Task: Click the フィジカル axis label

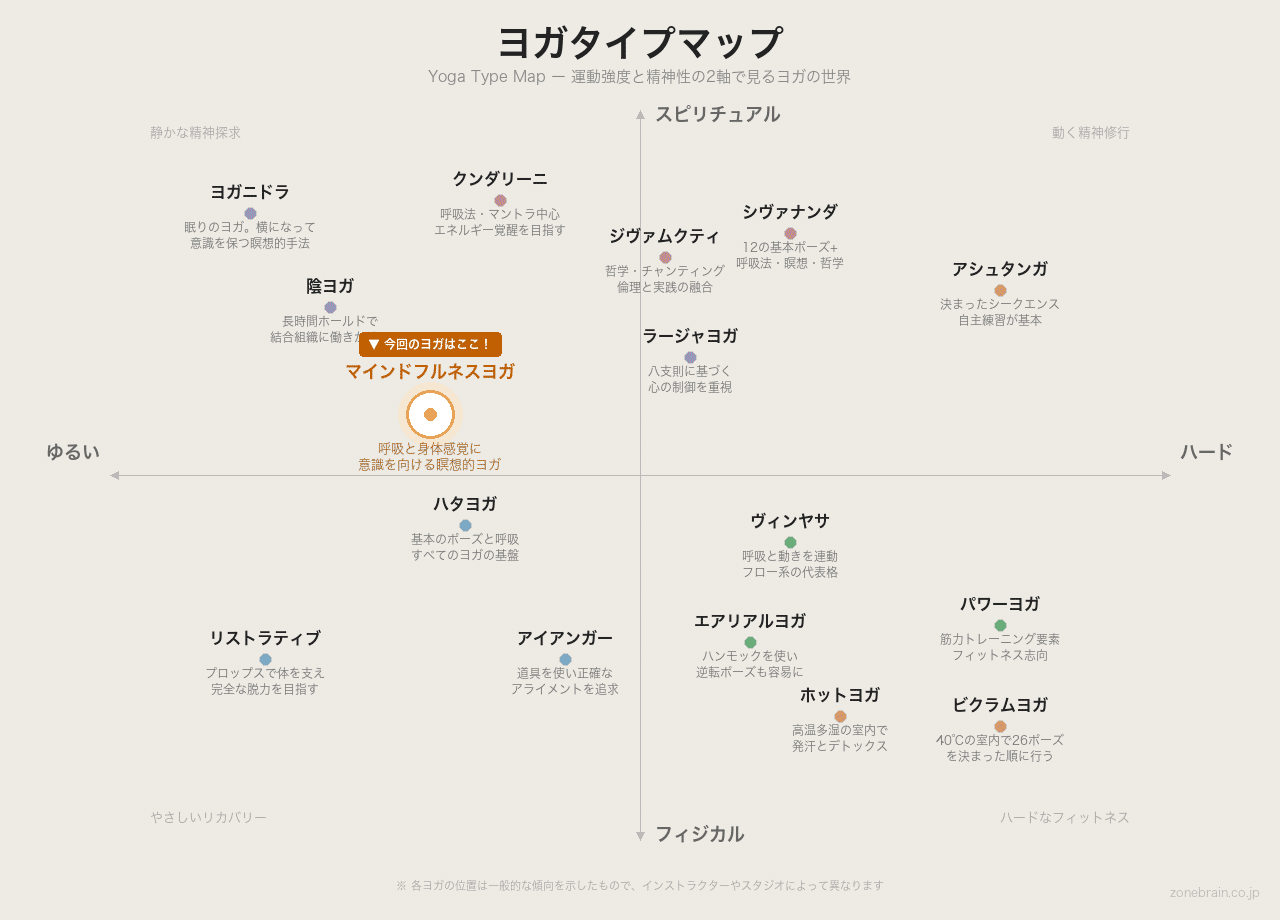Action: (699, 834)
